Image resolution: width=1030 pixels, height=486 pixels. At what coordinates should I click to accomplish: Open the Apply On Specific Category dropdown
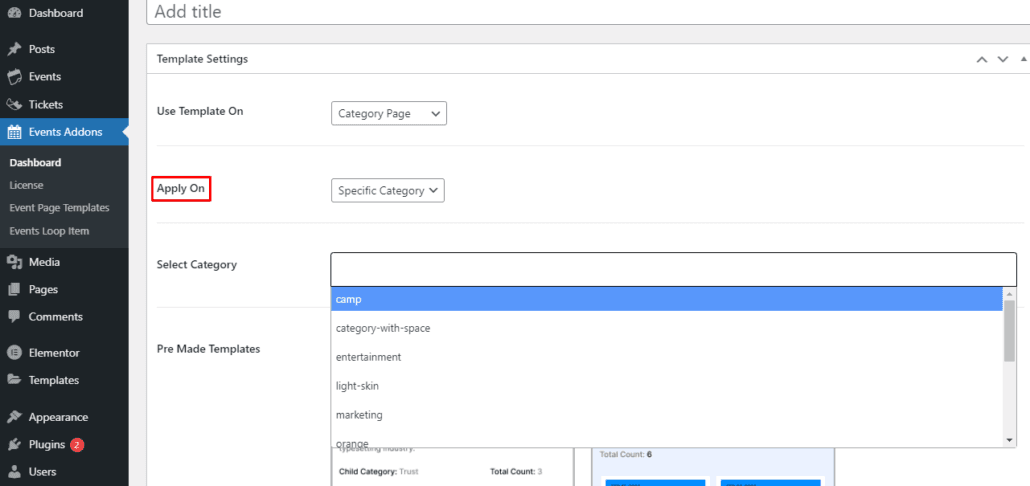387,191
